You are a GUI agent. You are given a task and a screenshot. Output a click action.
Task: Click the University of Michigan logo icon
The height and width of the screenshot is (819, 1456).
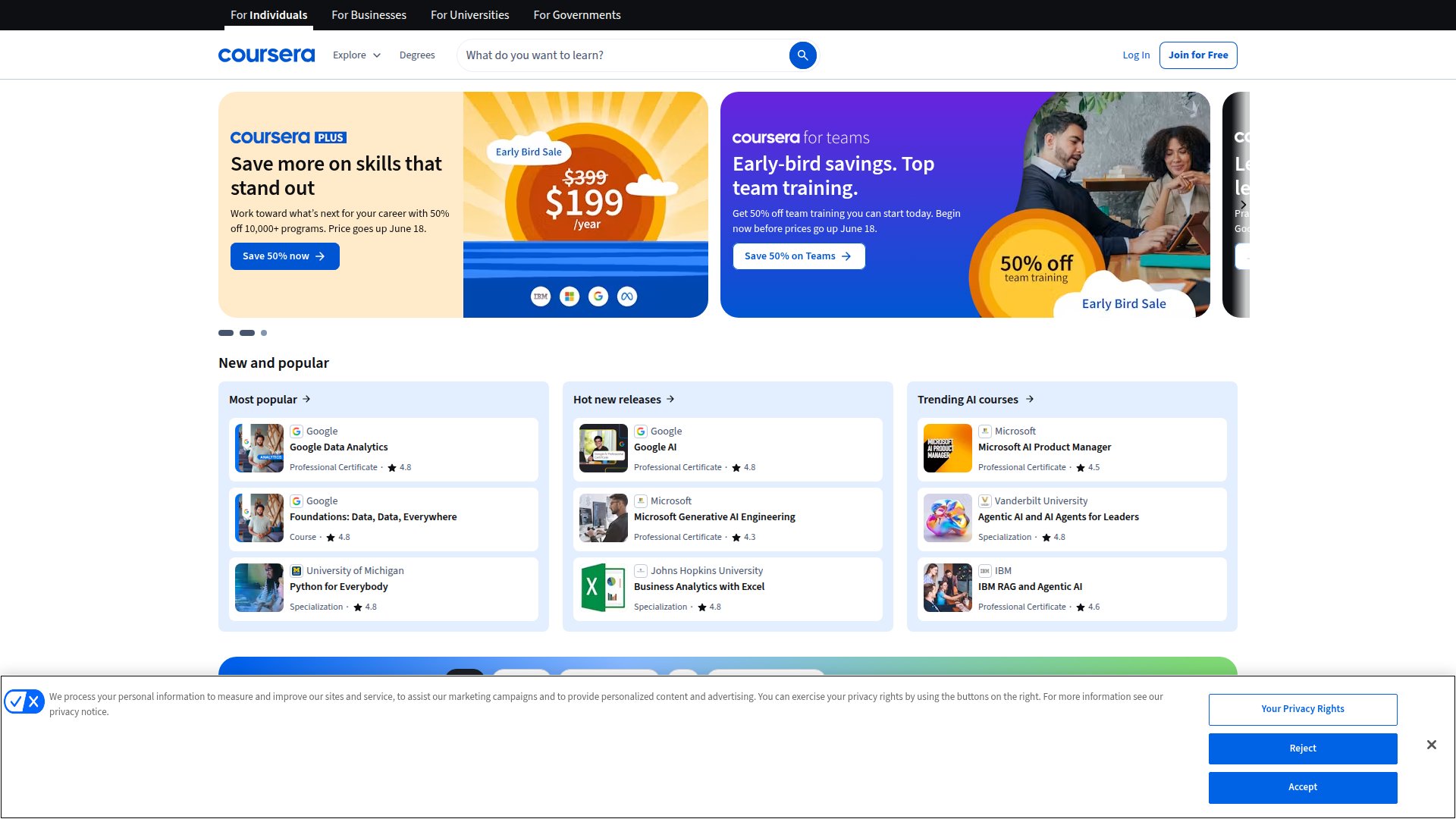pos(297,571)
